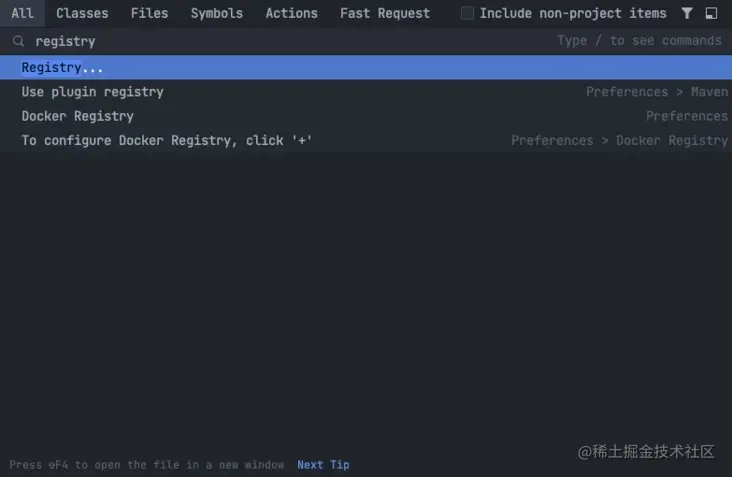Viewport: 732px width, 477px height.
Task: Pick 'To configure Docker Registry' result
Action: click(167, 140)
